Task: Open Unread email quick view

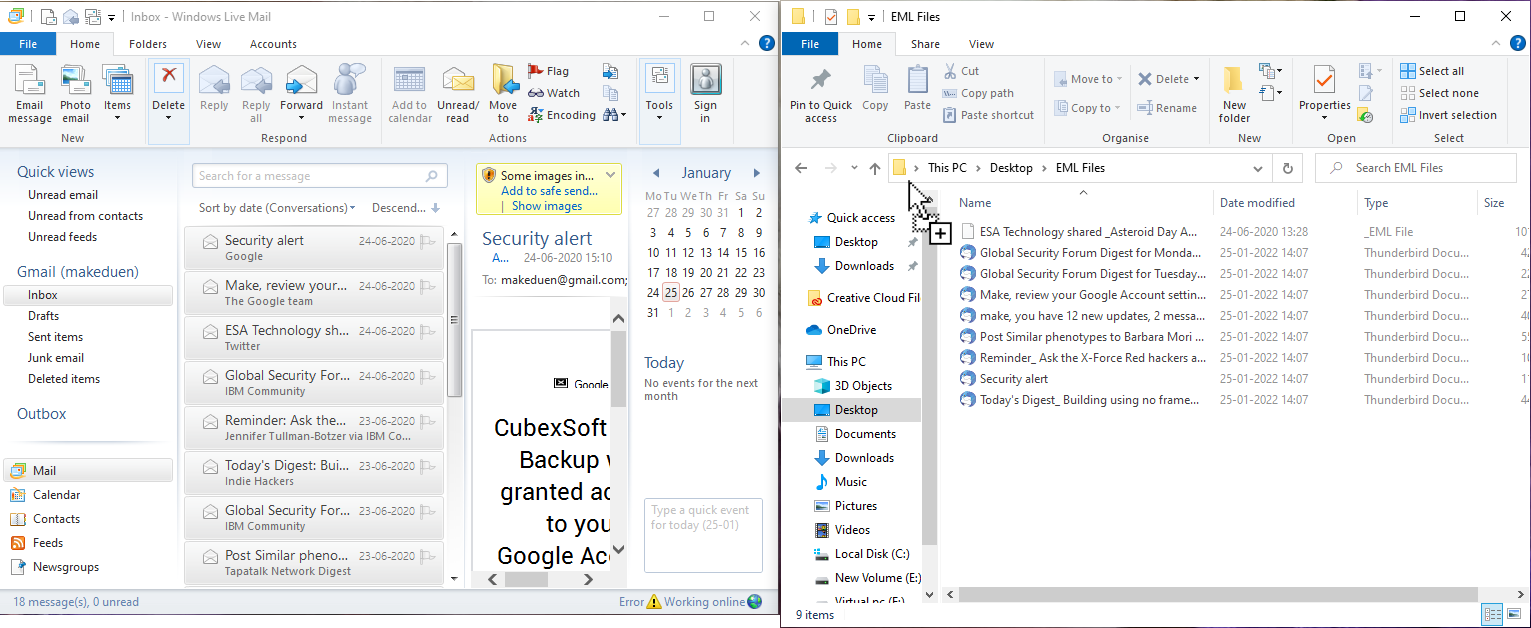Action: pos(63,195)
